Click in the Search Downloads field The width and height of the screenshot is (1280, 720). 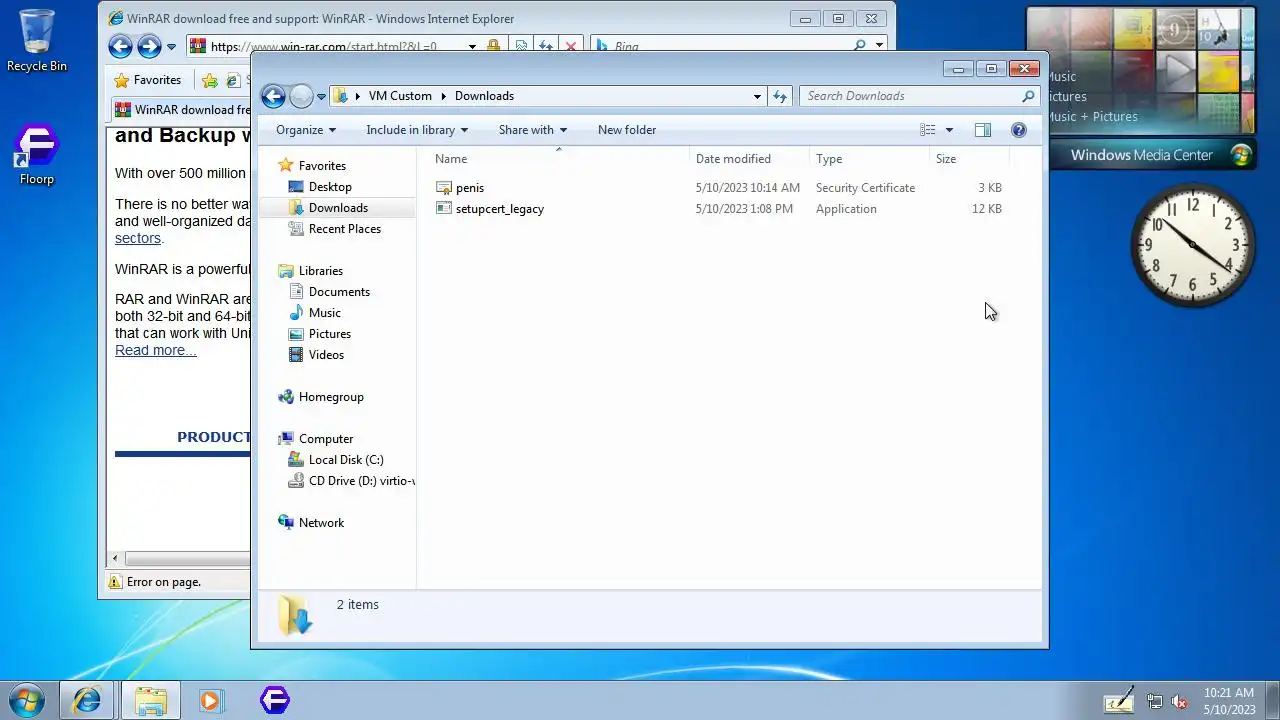pos(910,96)
